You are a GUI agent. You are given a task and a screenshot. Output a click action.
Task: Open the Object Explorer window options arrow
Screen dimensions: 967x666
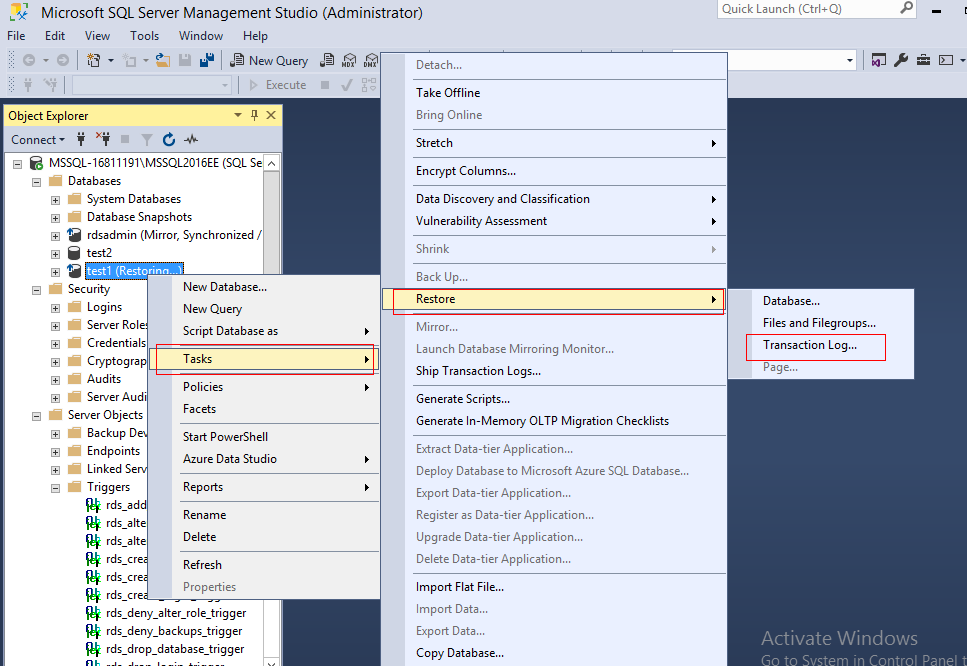(x=238, y=115)
